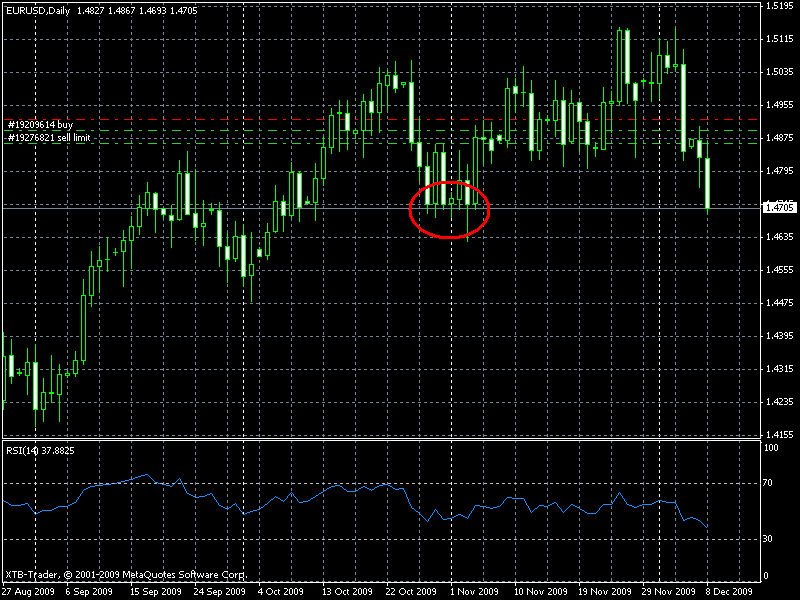The width and height of the screenshot is (800, 600).
Task: Click the 1.5195 price axis label
Action: pos(780,6)
